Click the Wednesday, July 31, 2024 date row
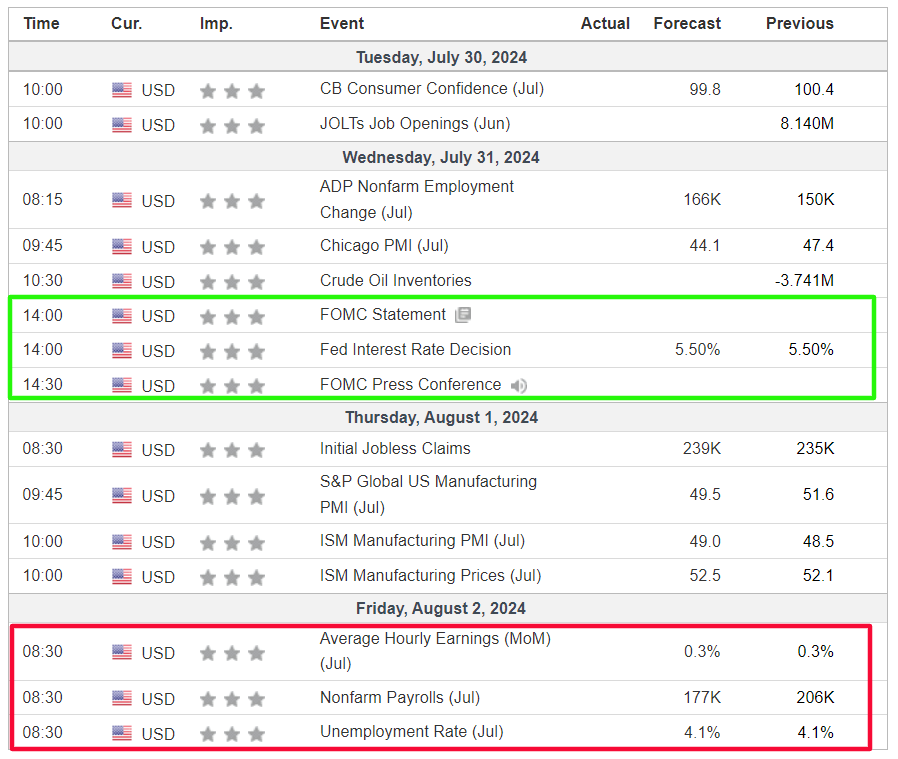 pyautogui.click(x=448, y=158)
